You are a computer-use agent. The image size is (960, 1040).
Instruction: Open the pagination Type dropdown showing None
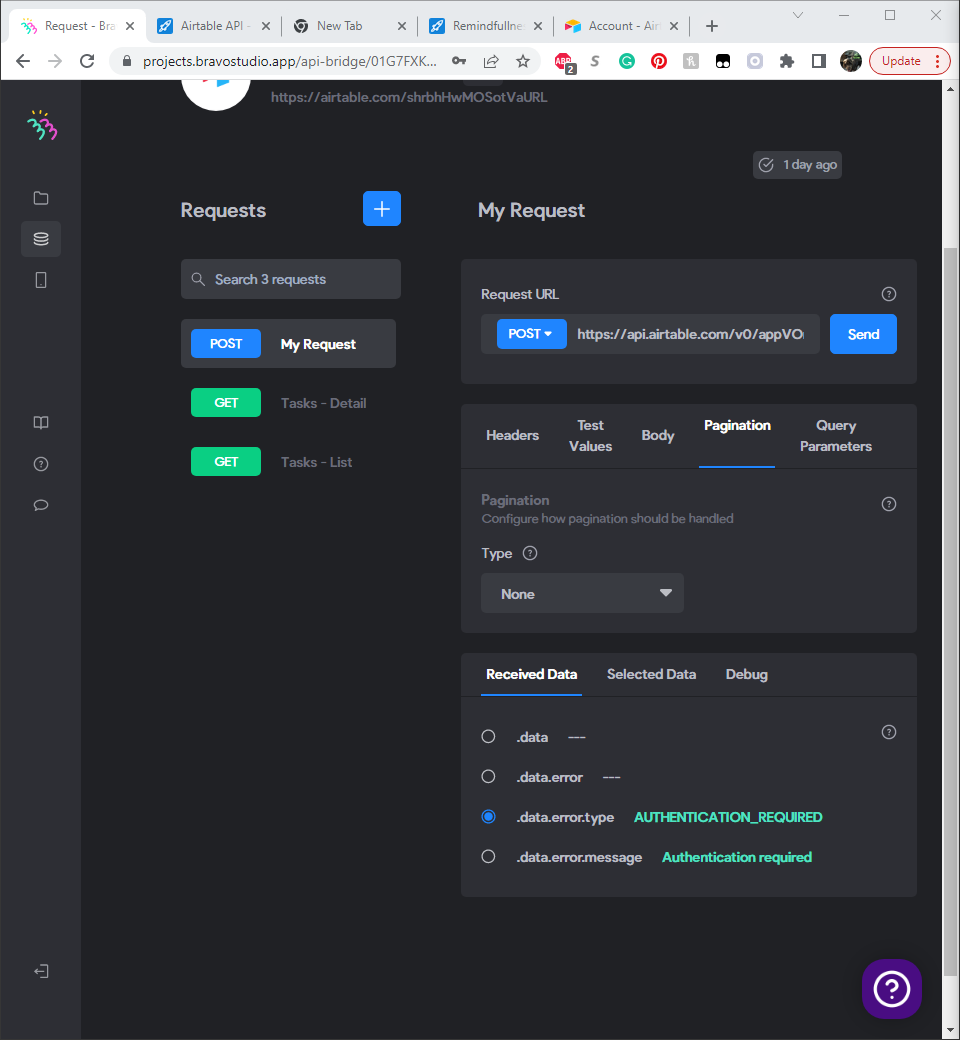582,593
